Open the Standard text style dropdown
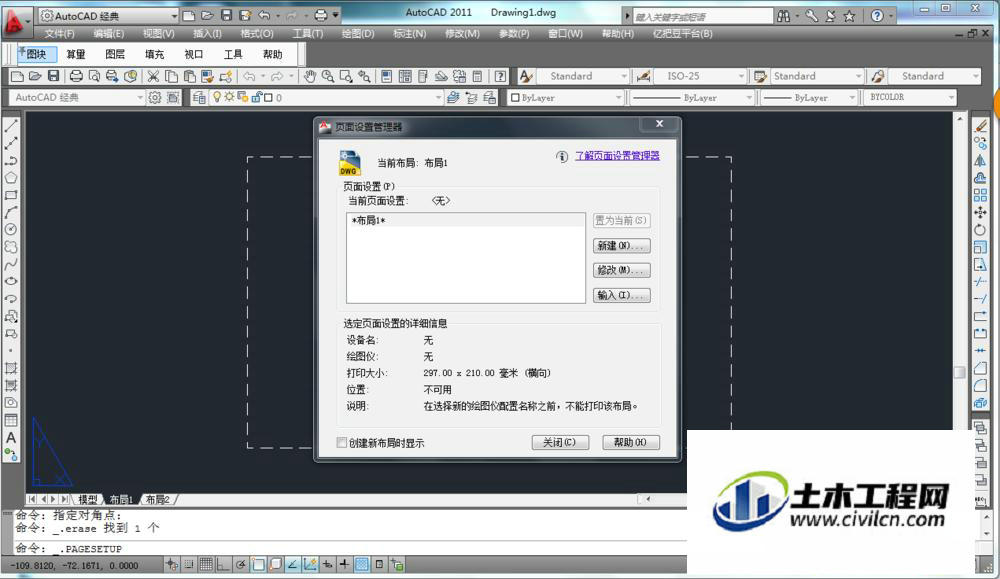This screenshot has height=579, width=1000. tap(583, 77)
